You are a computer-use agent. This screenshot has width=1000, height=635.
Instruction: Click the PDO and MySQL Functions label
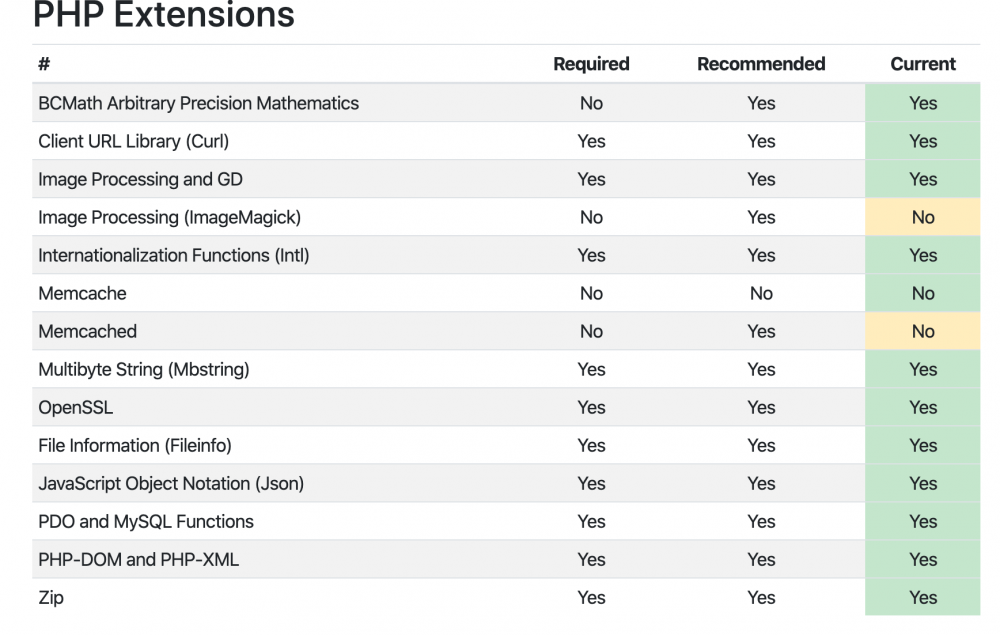click(146, 521)
